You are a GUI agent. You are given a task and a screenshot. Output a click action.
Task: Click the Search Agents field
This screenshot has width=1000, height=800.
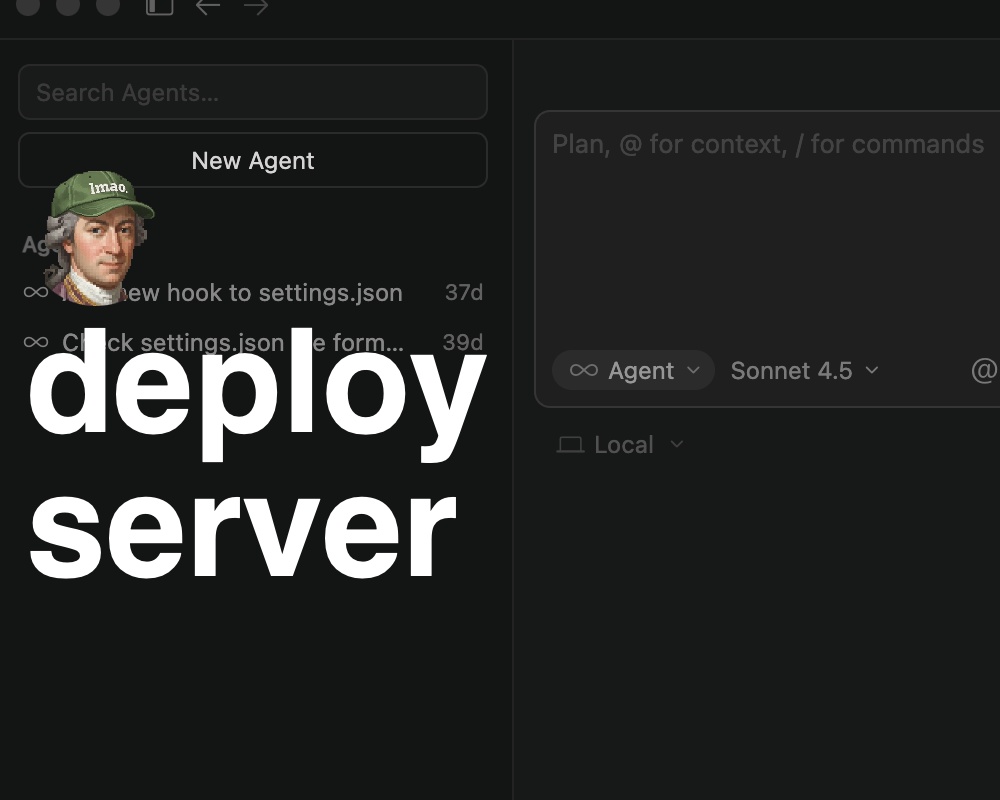coord(252,93)
